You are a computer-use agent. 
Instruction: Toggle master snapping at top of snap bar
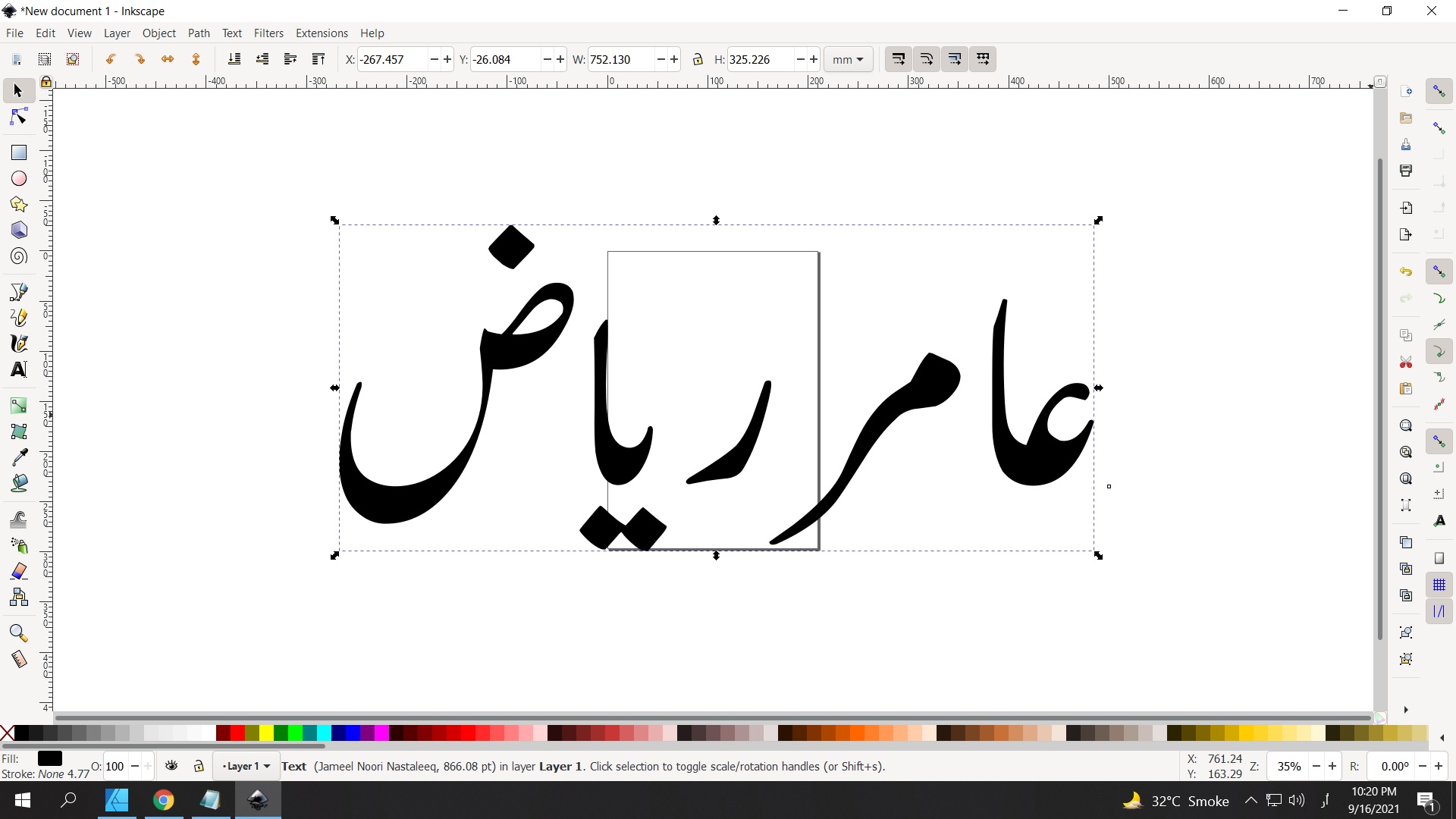click(x=1439, y=91)
